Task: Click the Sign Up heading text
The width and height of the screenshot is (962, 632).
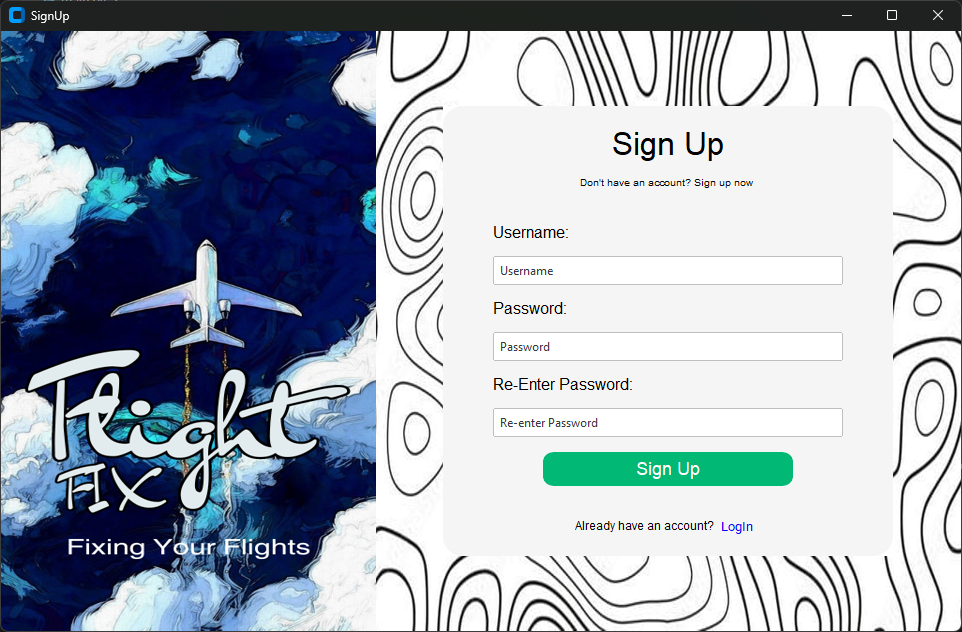Action: [x=668, y=145]
